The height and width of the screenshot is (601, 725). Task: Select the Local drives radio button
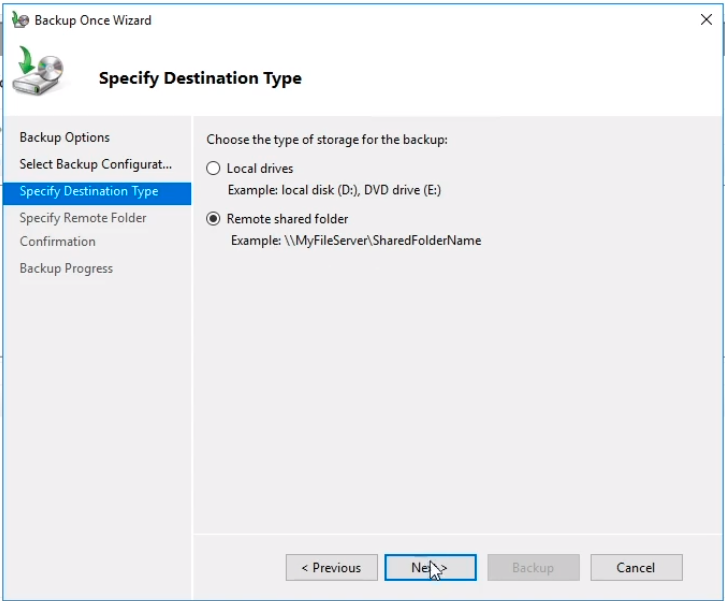click(213, 169)
